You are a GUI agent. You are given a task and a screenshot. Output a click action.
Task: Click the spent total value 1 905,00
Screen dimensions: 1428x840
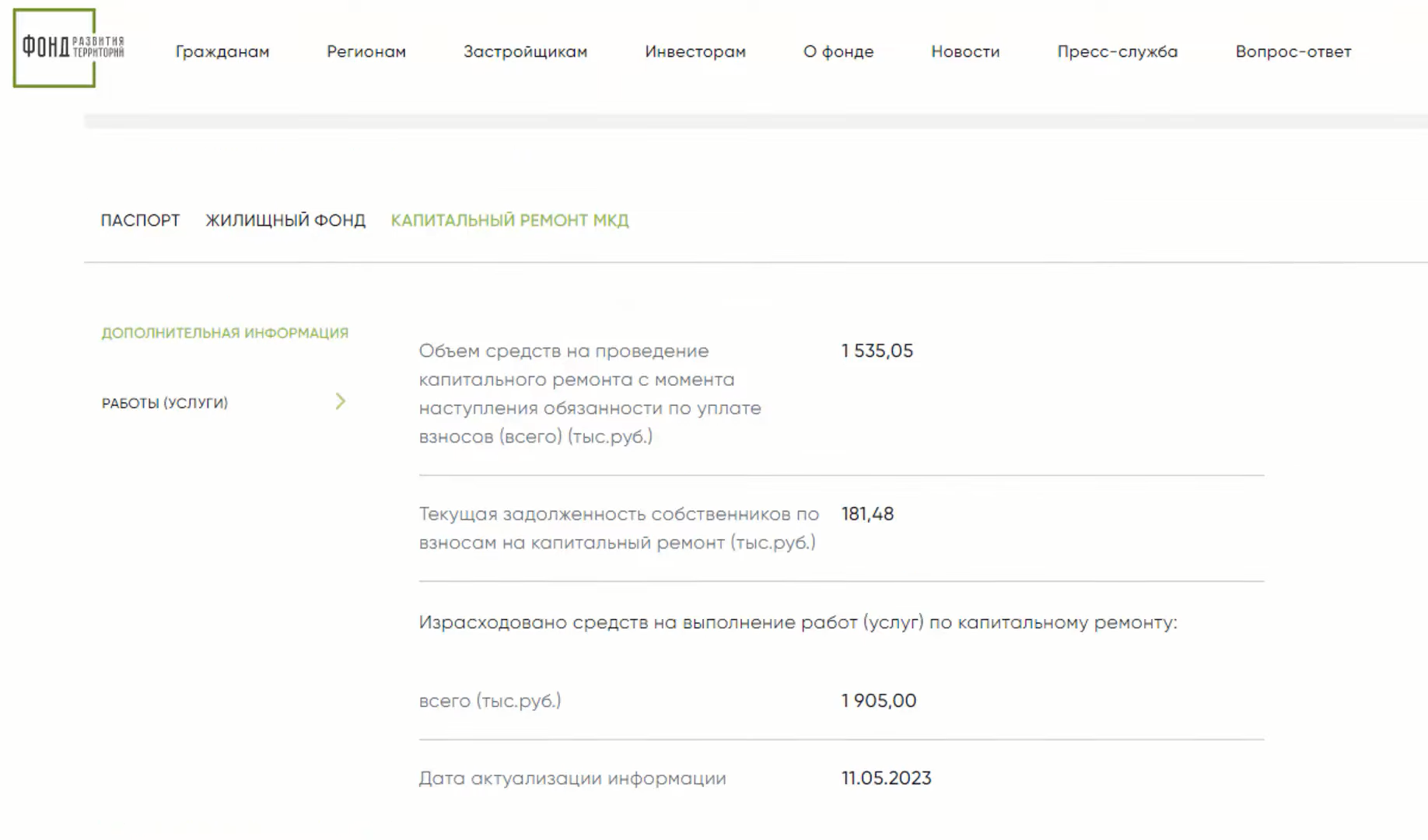[877, 700]
